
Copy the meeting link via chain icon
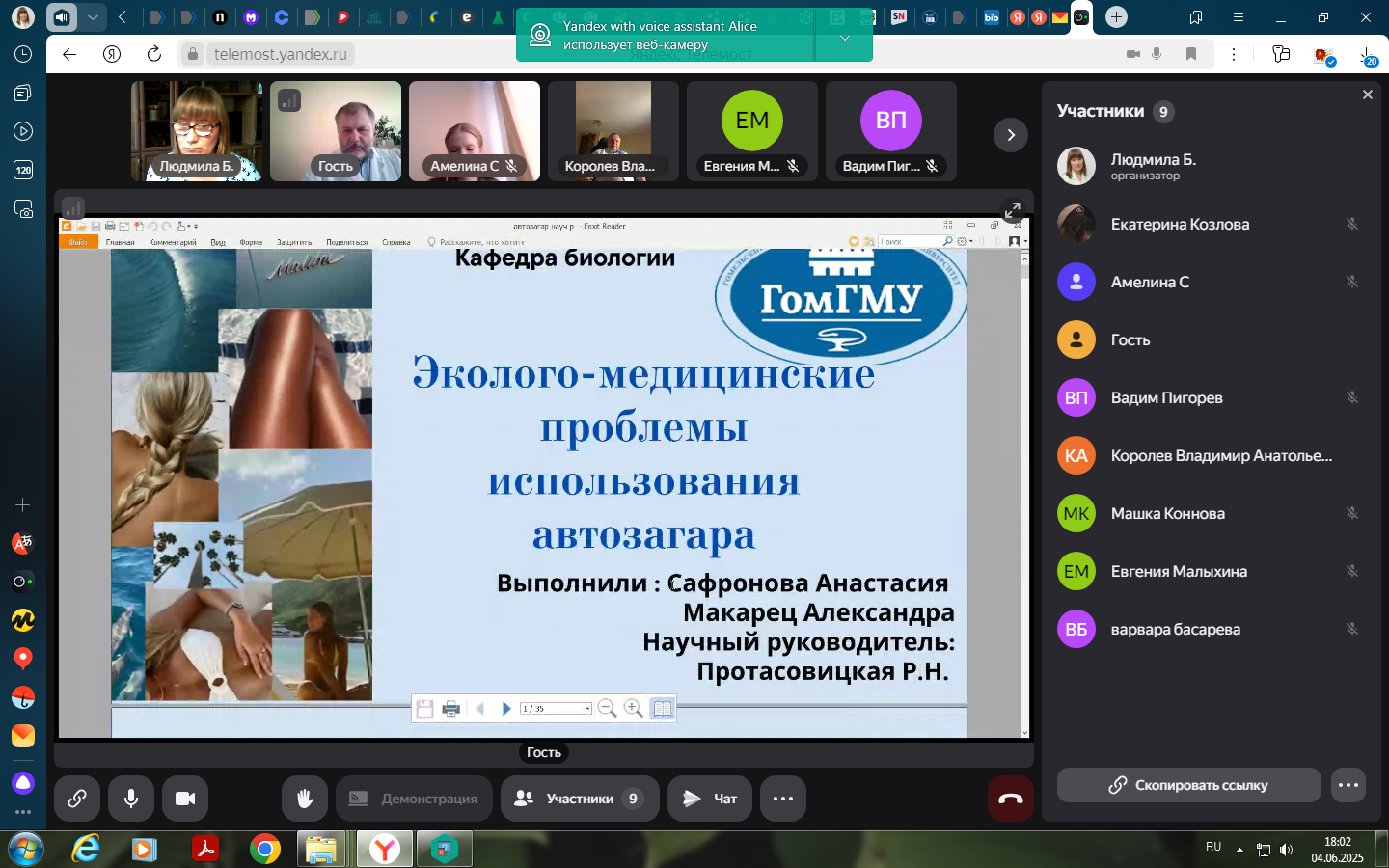coord(77,799)
